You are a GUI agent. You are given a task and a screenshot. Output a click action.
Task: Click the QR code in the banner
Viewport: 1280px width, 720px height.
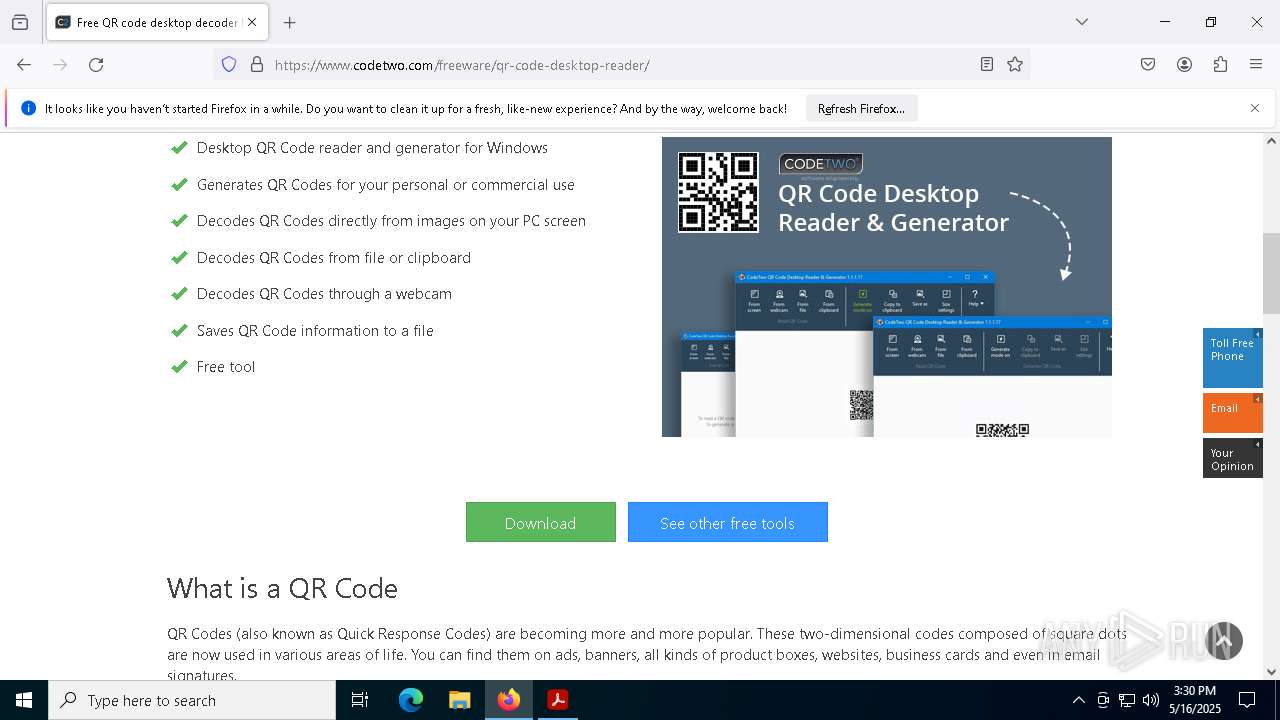pyautogui.click(x=718, y=192)
